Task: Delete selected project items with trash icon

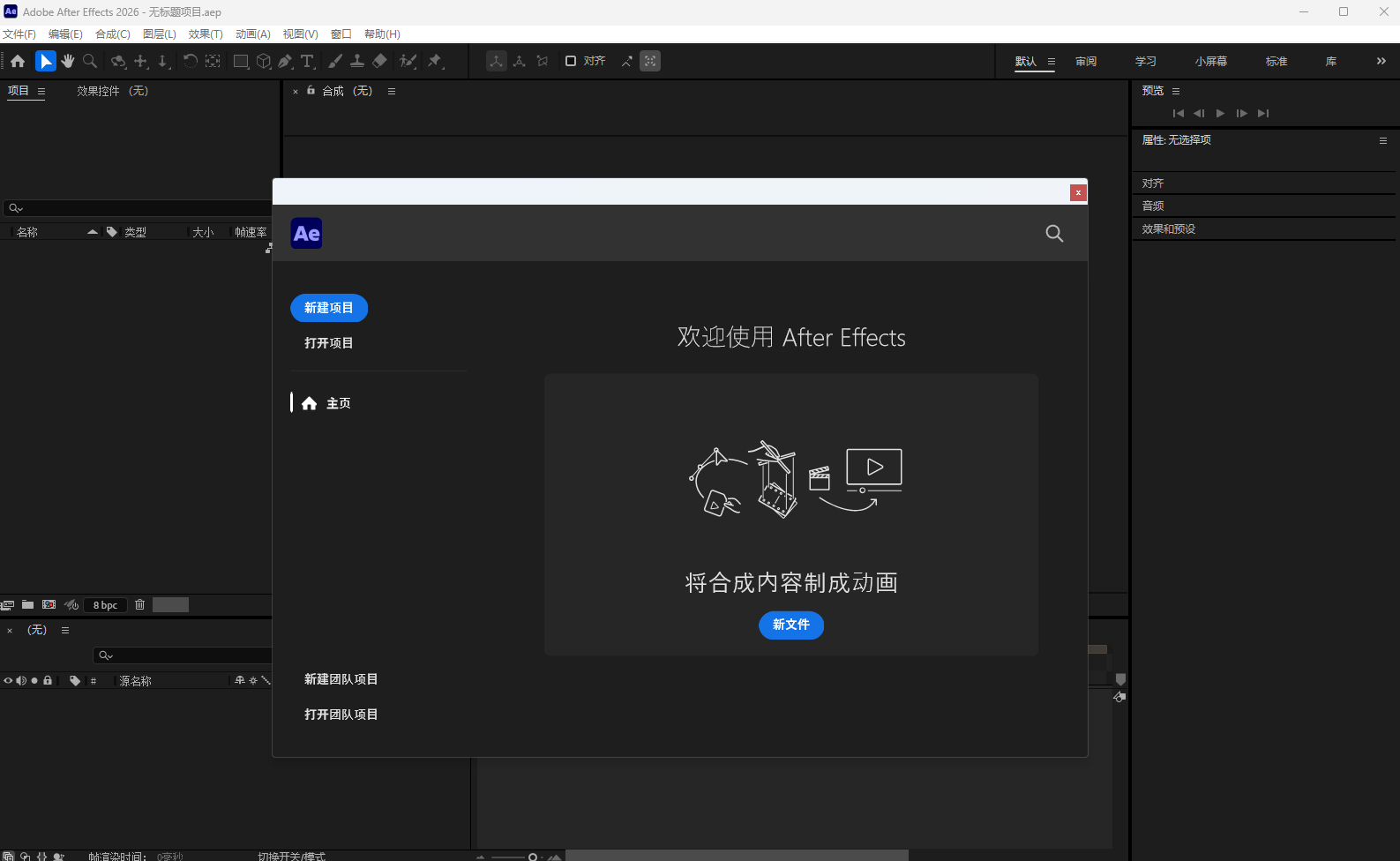Action: pos(139,605)
